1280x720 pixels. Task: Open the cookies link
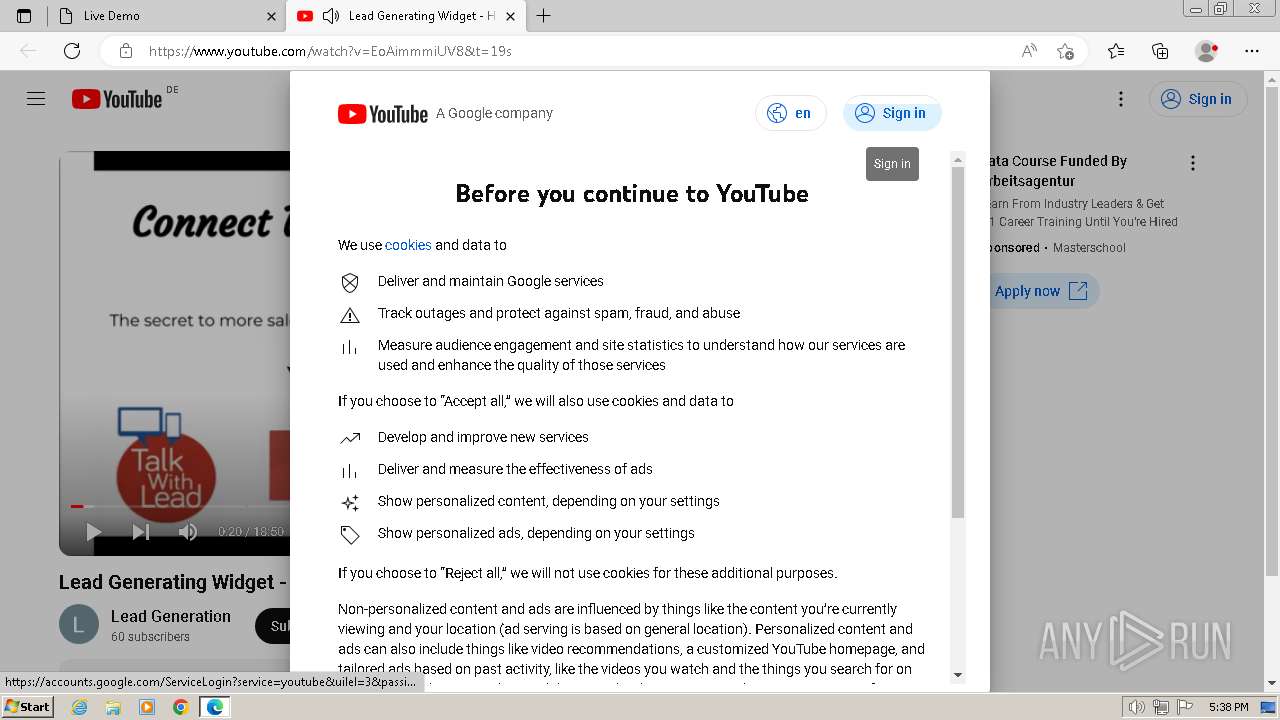[408, 245]
